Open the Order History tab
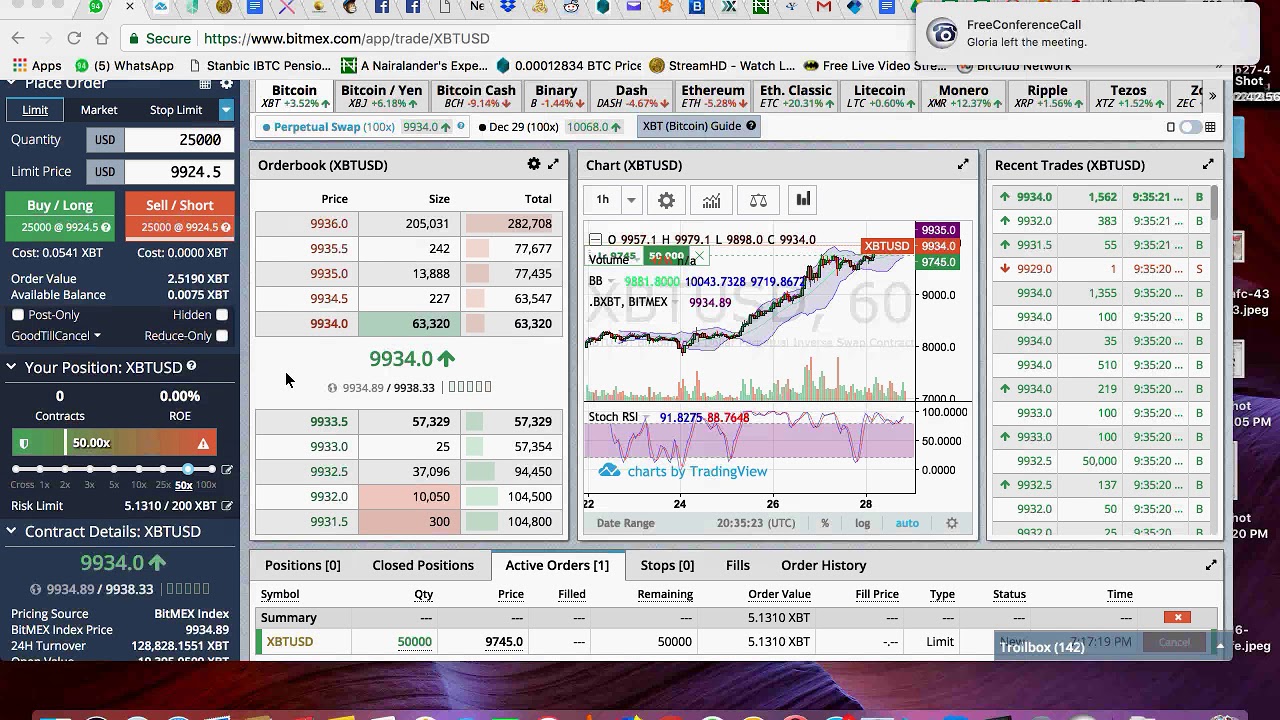 (x=824, y=565)
